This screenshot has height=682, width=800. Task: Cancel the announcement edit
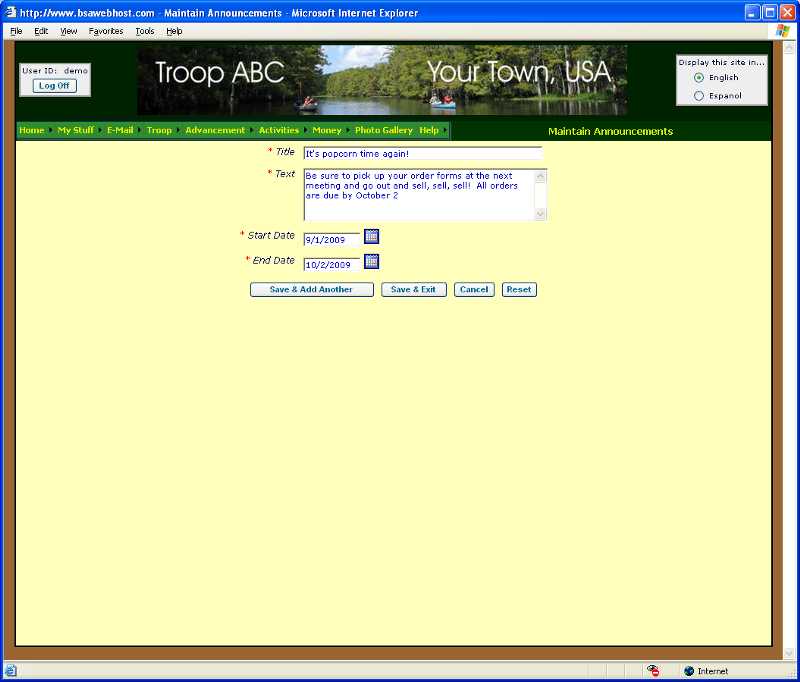(474, 290)
